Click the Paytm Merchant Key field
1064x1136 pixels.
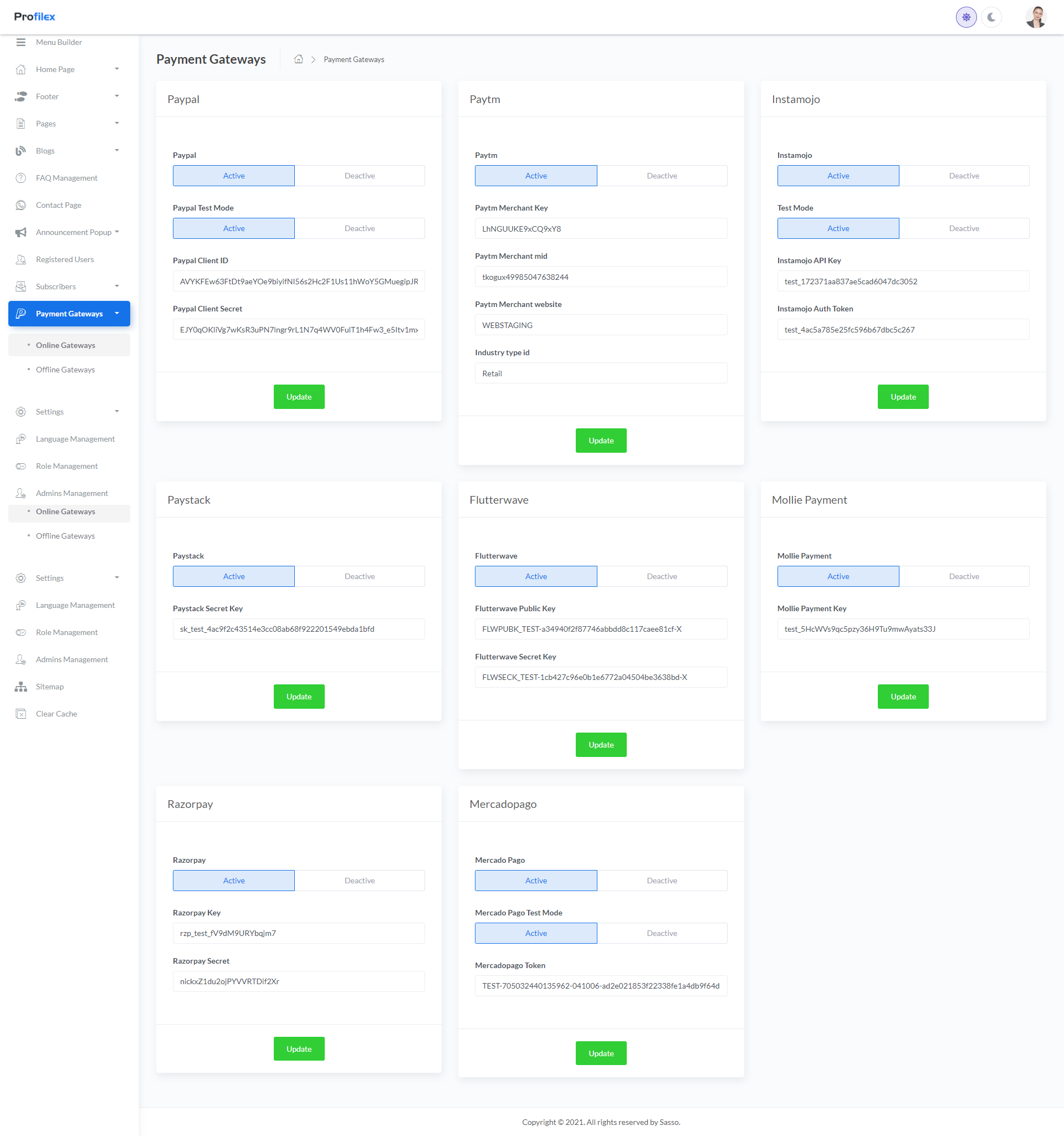[x=600, y=228]
